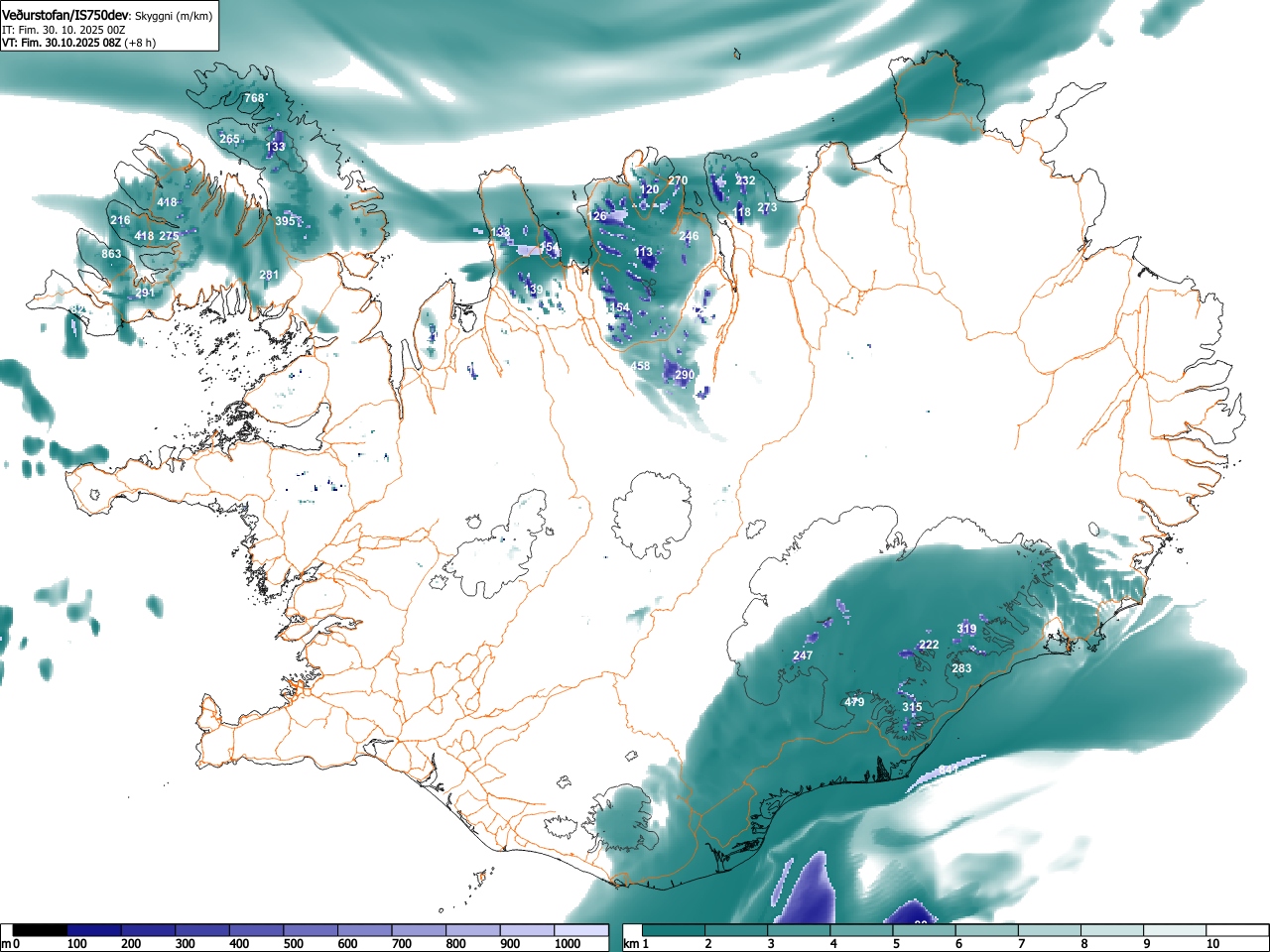The height and width of the screenshot is (952, 1270).
Task: Click the title 'Veðurstofan/IS750dev: Skyggni (m/km)'
Action: (x=108, y=17)
